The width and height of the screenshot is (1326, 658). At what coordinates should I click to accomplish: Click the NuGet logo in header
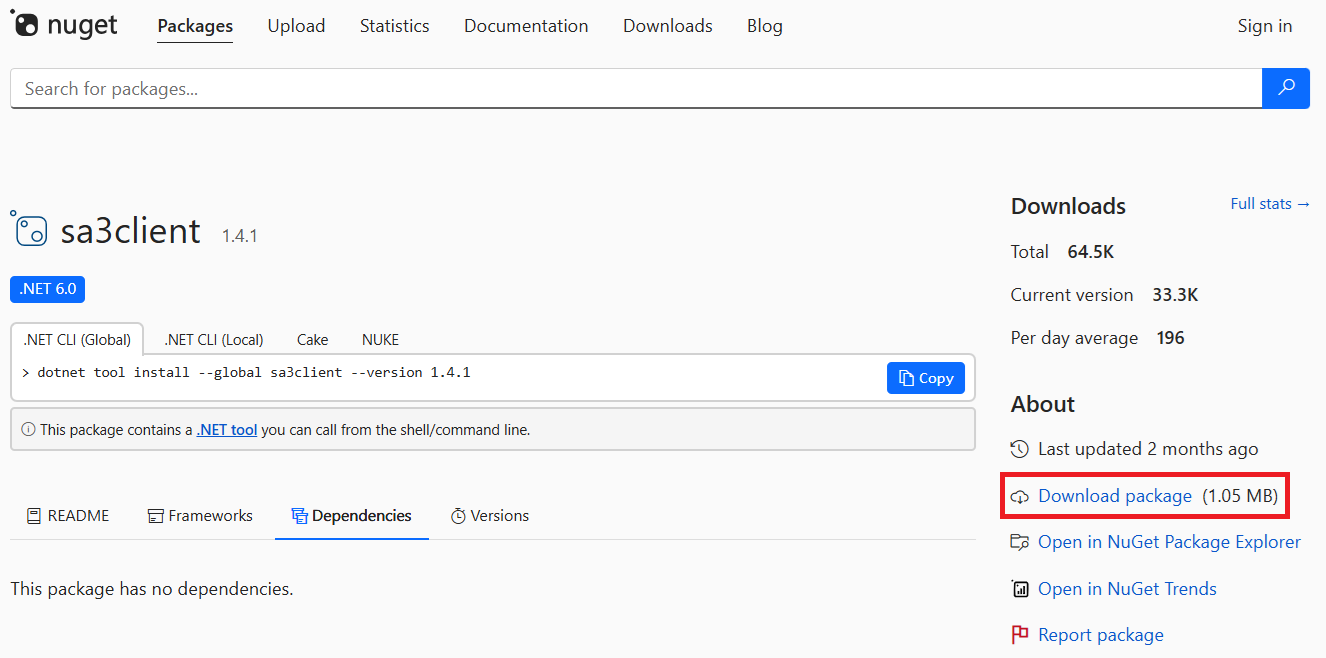click(65, 26)
